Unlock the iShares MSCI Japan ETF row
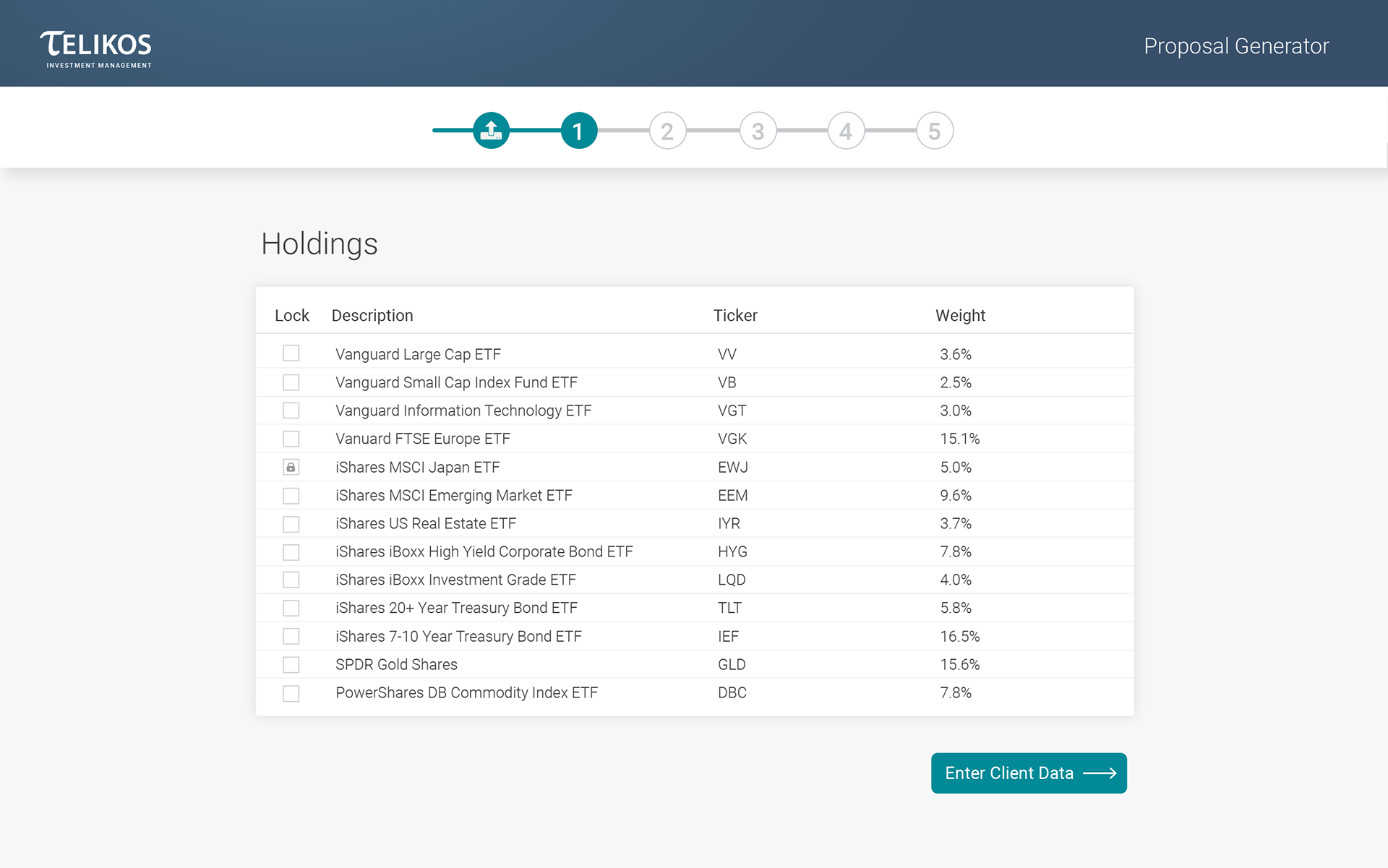 pyautogui.click(x=291, y=468)
